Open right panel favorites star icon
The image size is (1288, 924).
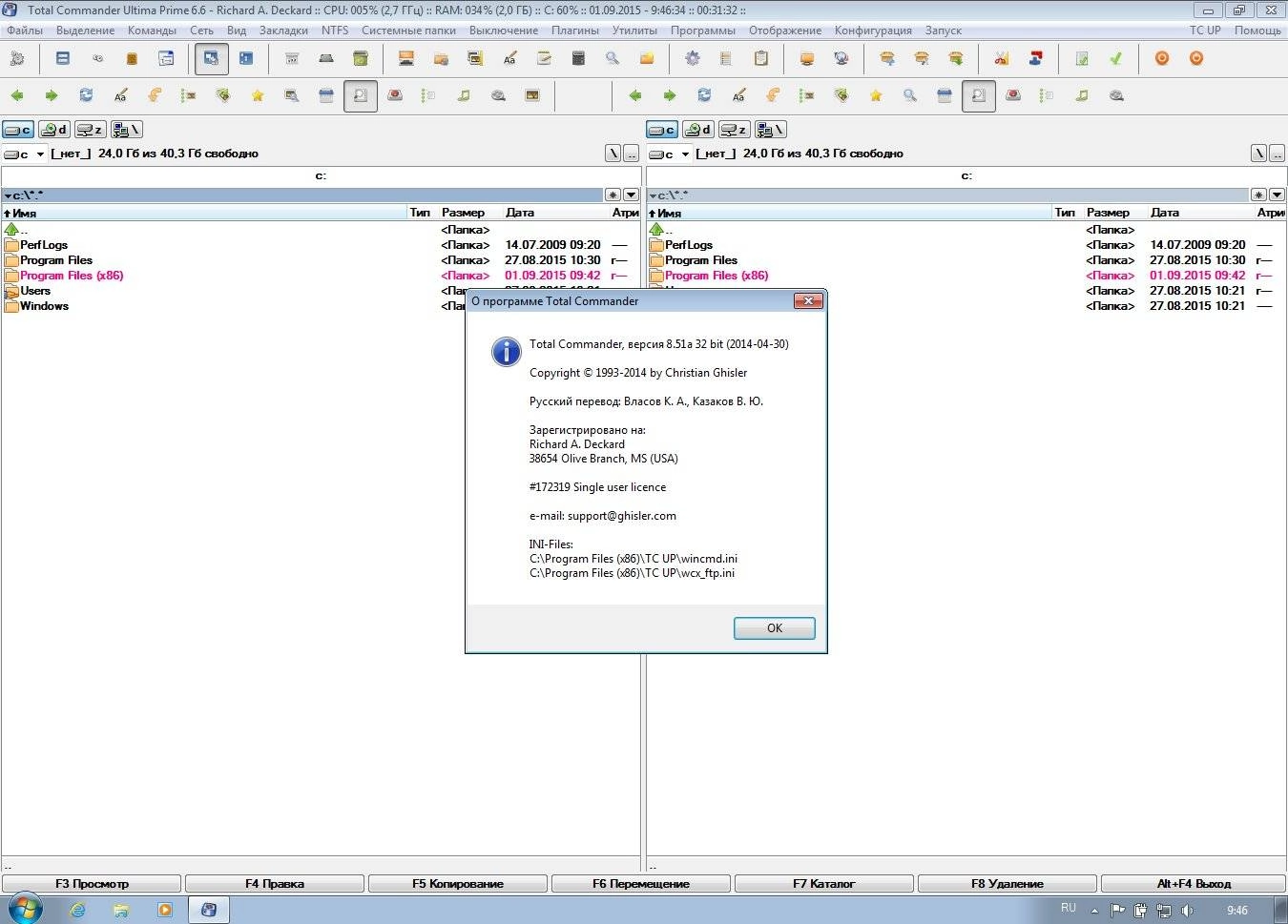(x=876, y=95)
